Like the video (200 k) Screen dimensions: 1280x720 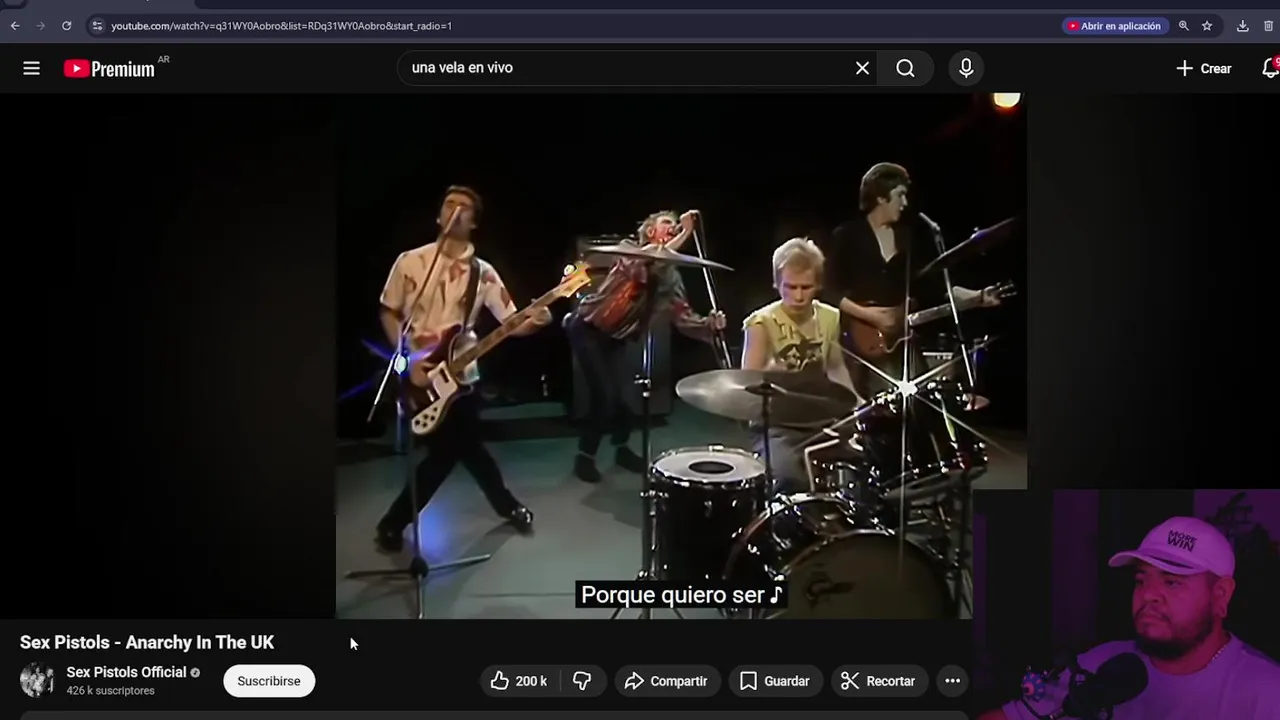point(519,681)
